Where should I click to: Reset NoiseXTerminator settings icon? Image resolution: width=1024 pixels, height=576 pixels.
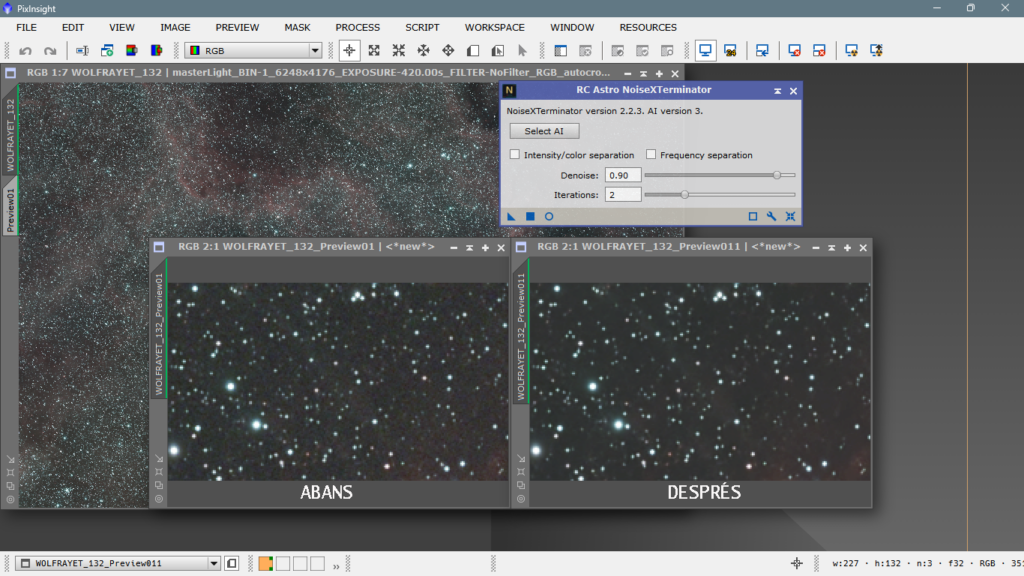pyautogui.click(x=790, y=216)
